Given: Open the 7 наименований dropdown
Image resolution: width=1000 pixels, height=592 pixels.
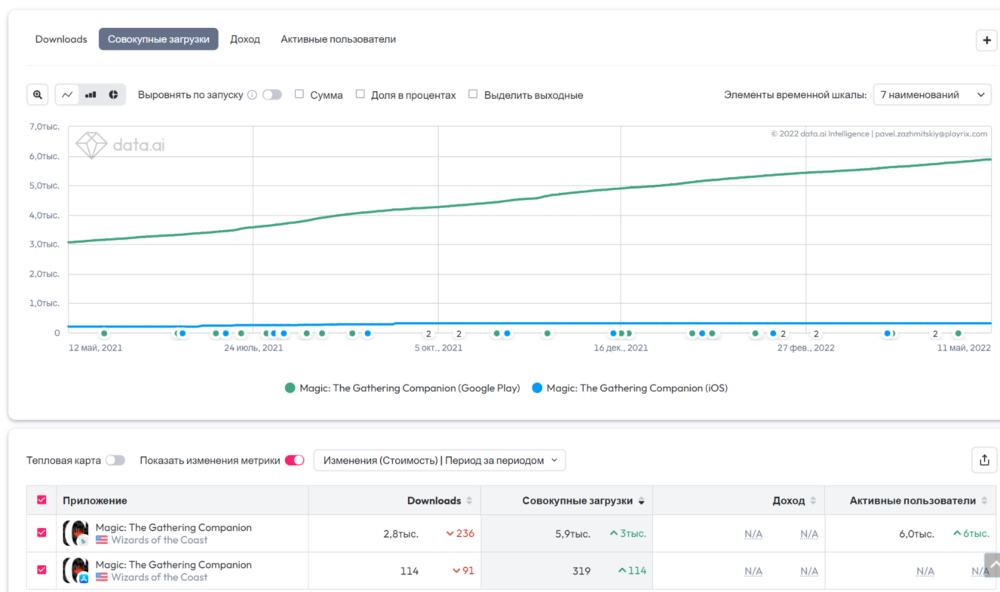Looking at the screenshot, I should 933,95.
